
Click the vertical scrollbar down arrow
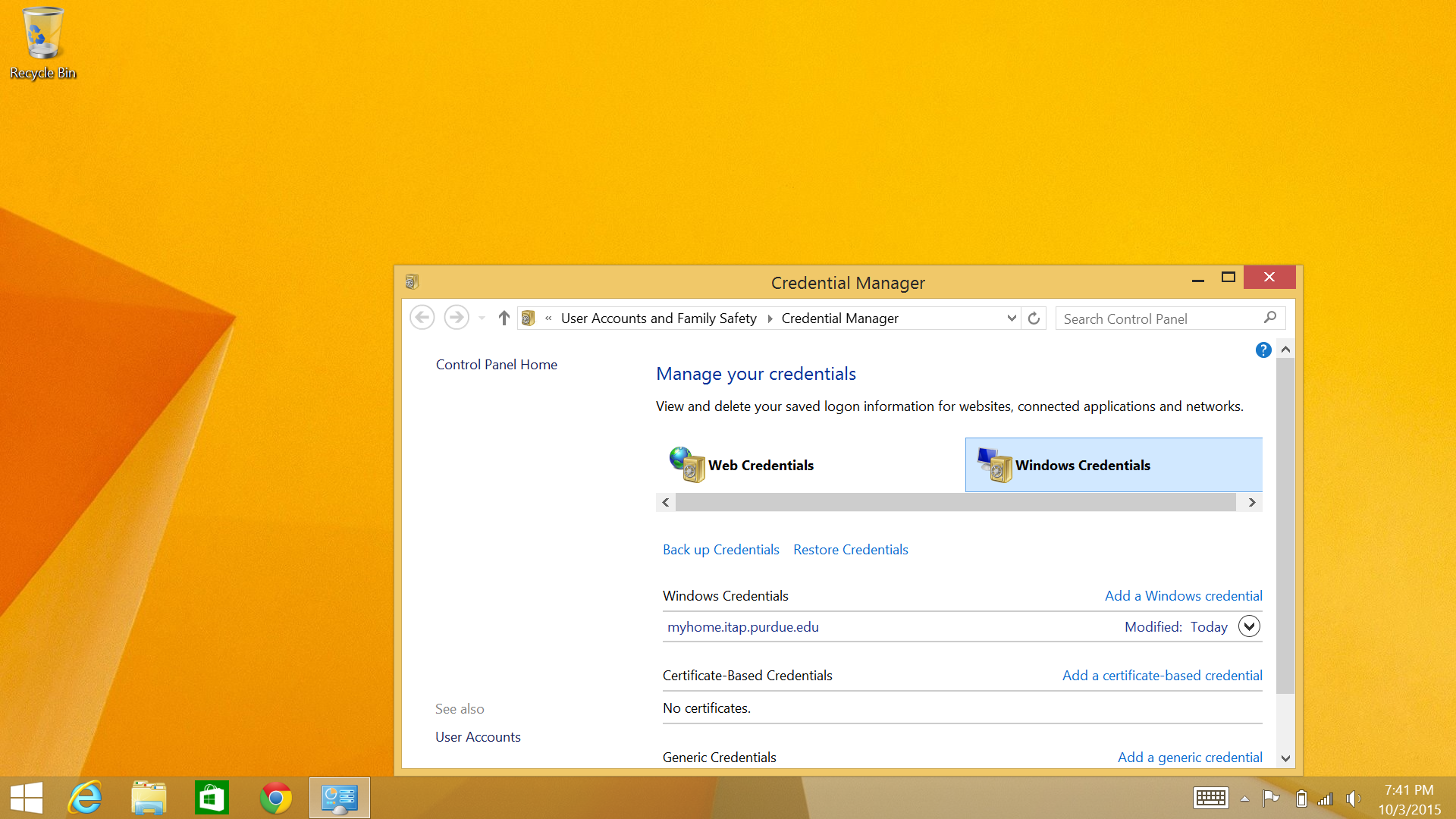click(x=1285, y=758)
